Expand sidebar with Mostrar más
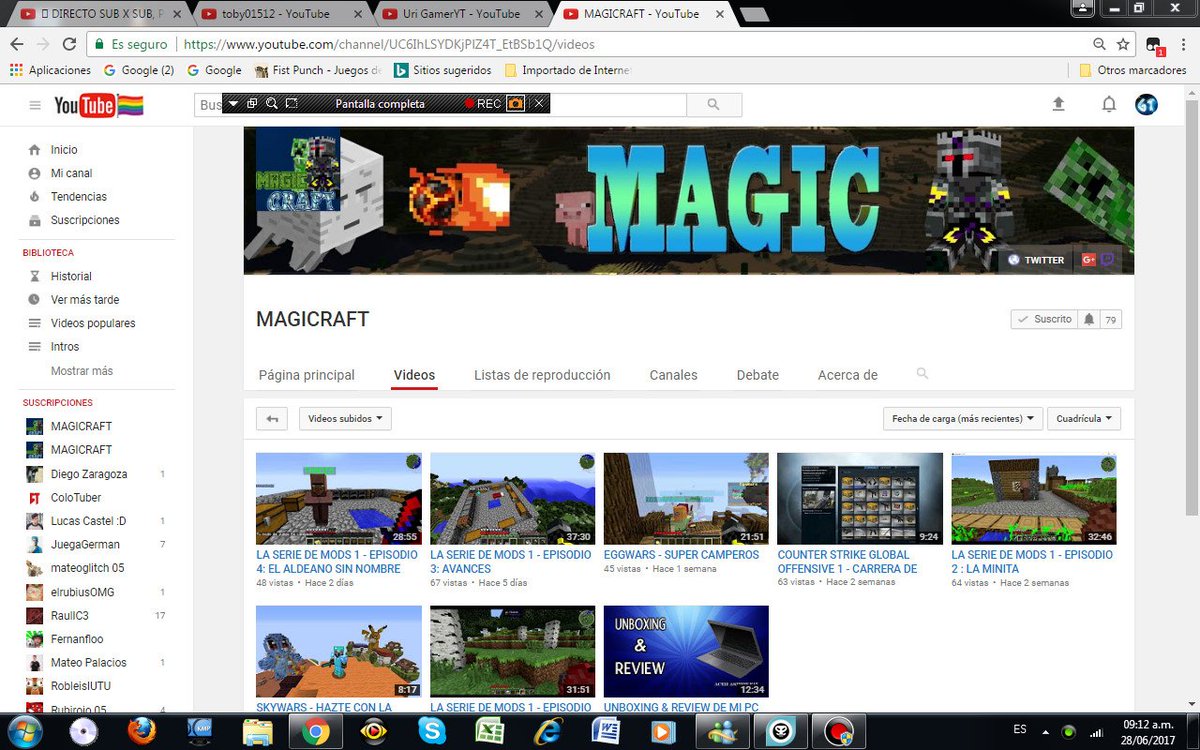The width and height of the screenshot is (1200, 750). pos(82,371)
